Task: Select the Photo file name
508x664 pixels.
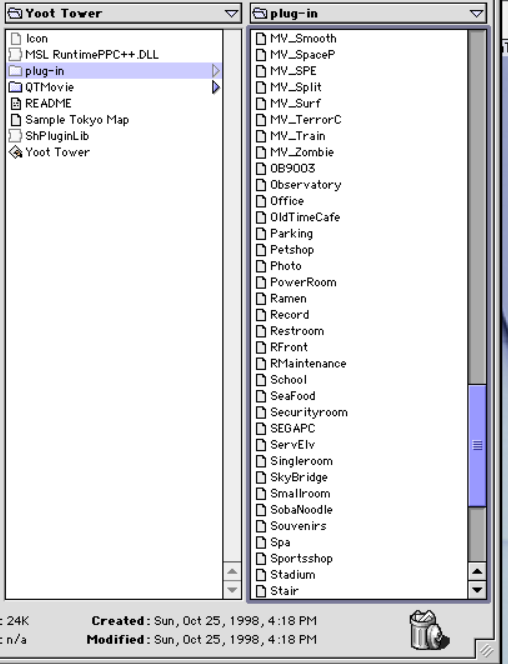Action: click(286, 266)
